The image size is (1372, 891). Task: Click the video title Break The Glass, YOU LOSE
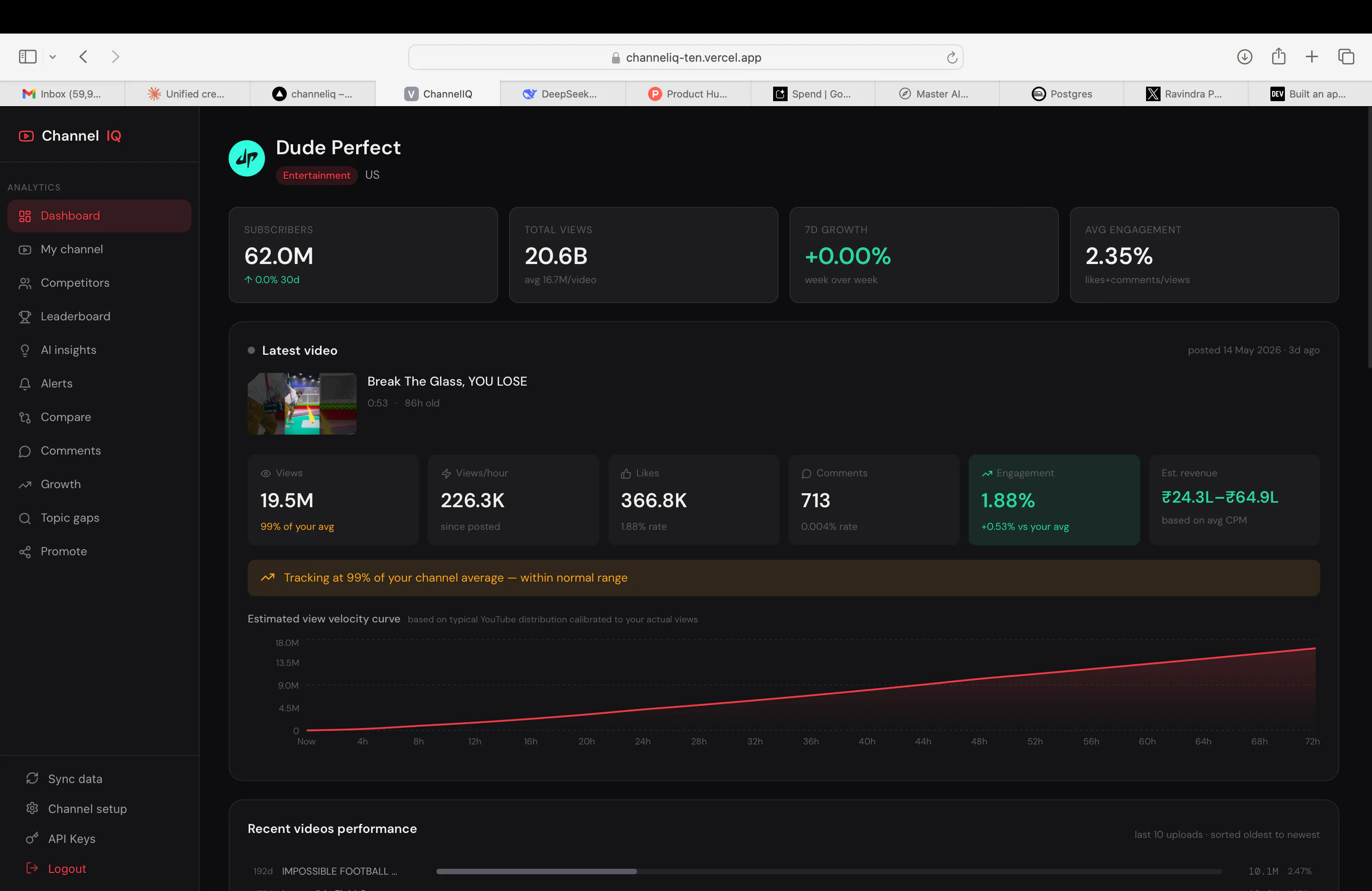click(x=447, y=382)
